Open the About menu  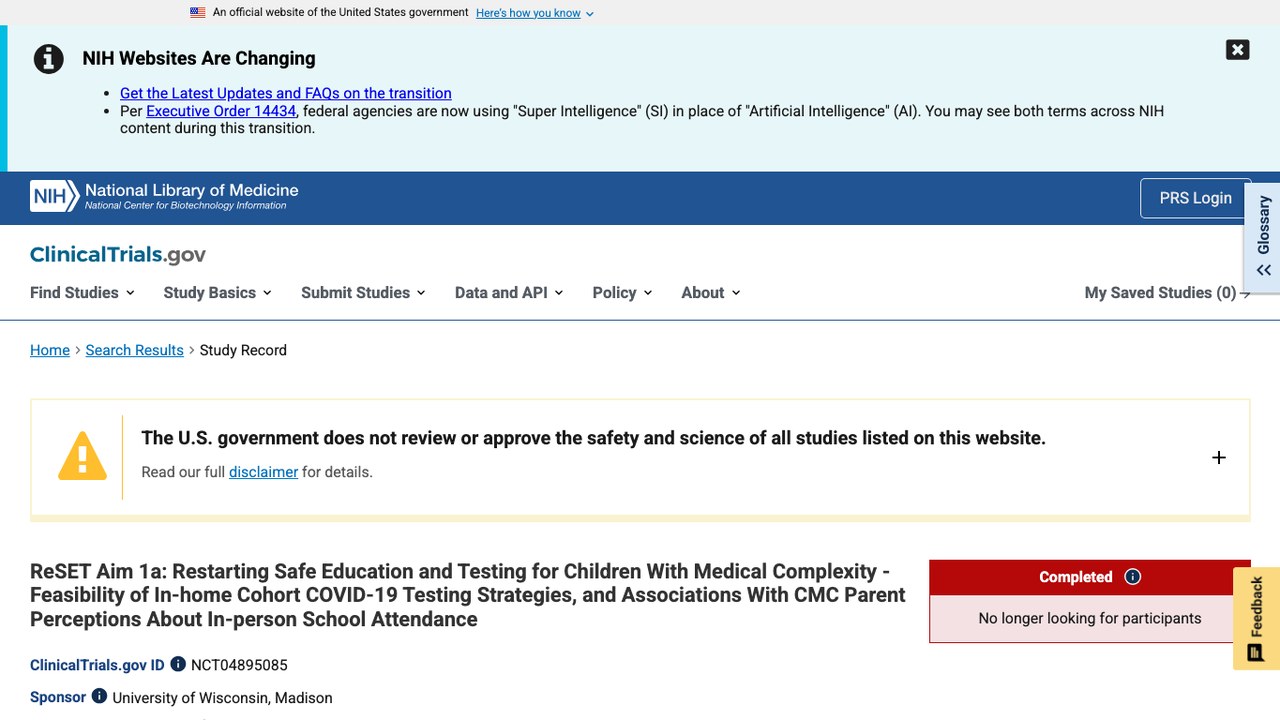pyautogui.click(x=711, y=293)
